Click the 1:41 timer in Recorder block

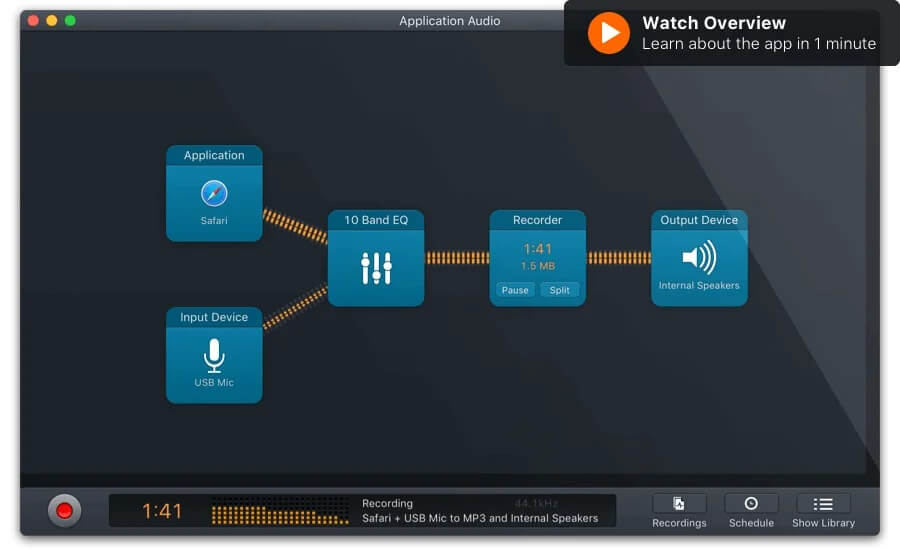pos(538,249)
